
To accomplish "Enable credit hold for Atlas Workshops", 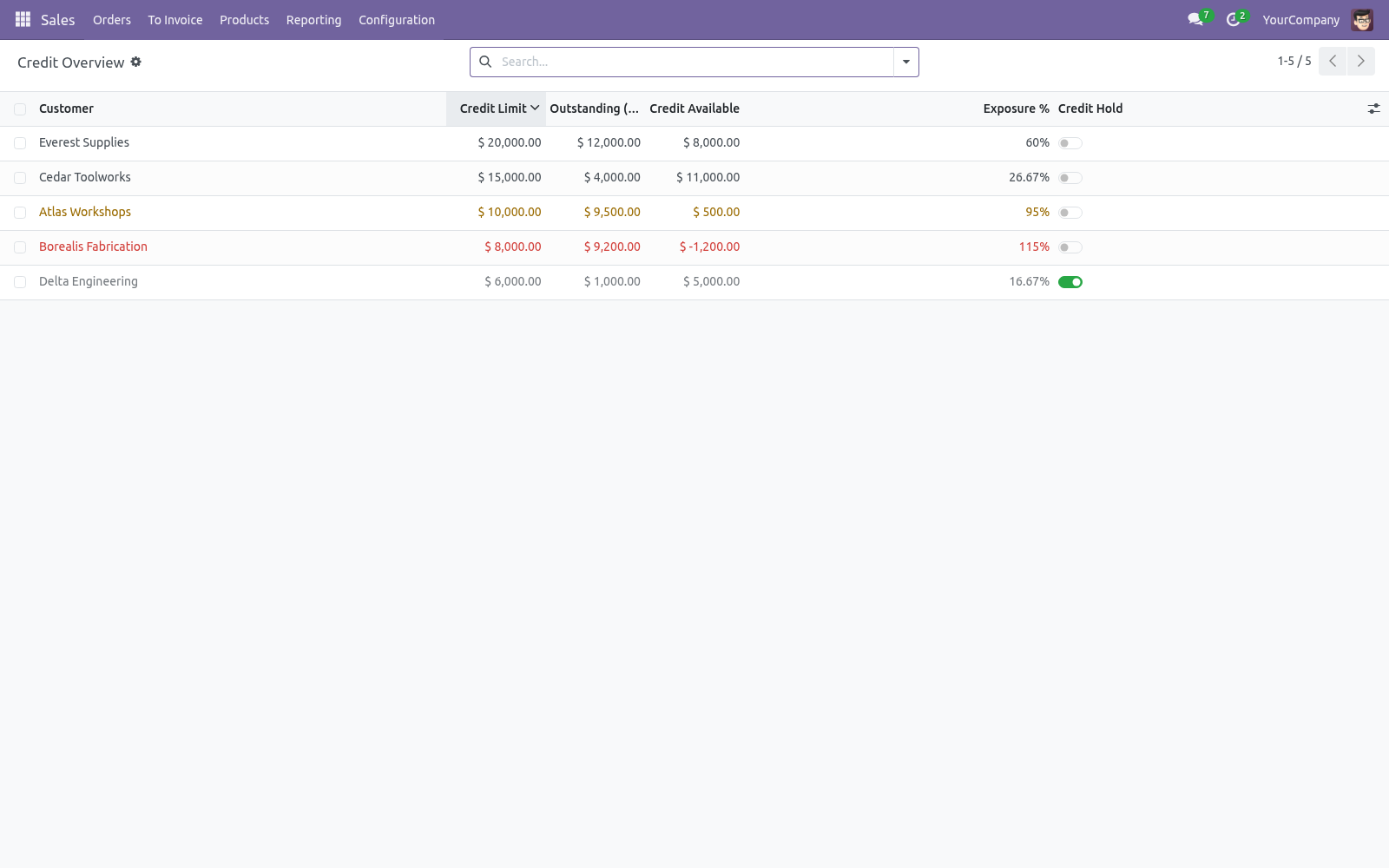I will point(1070,213).
